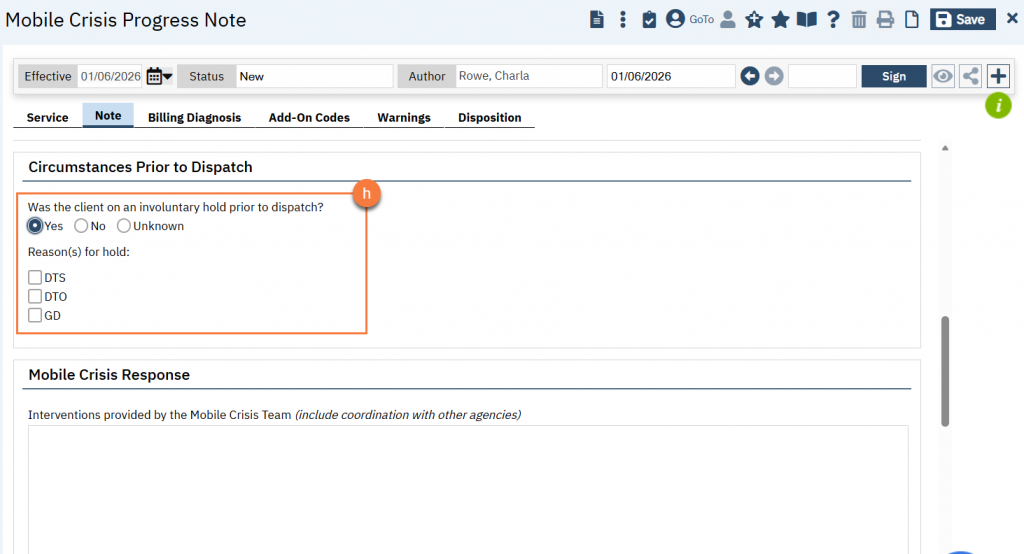Check the DTS reason checkbox
The image size is (1024, 554).
(35, 278)
